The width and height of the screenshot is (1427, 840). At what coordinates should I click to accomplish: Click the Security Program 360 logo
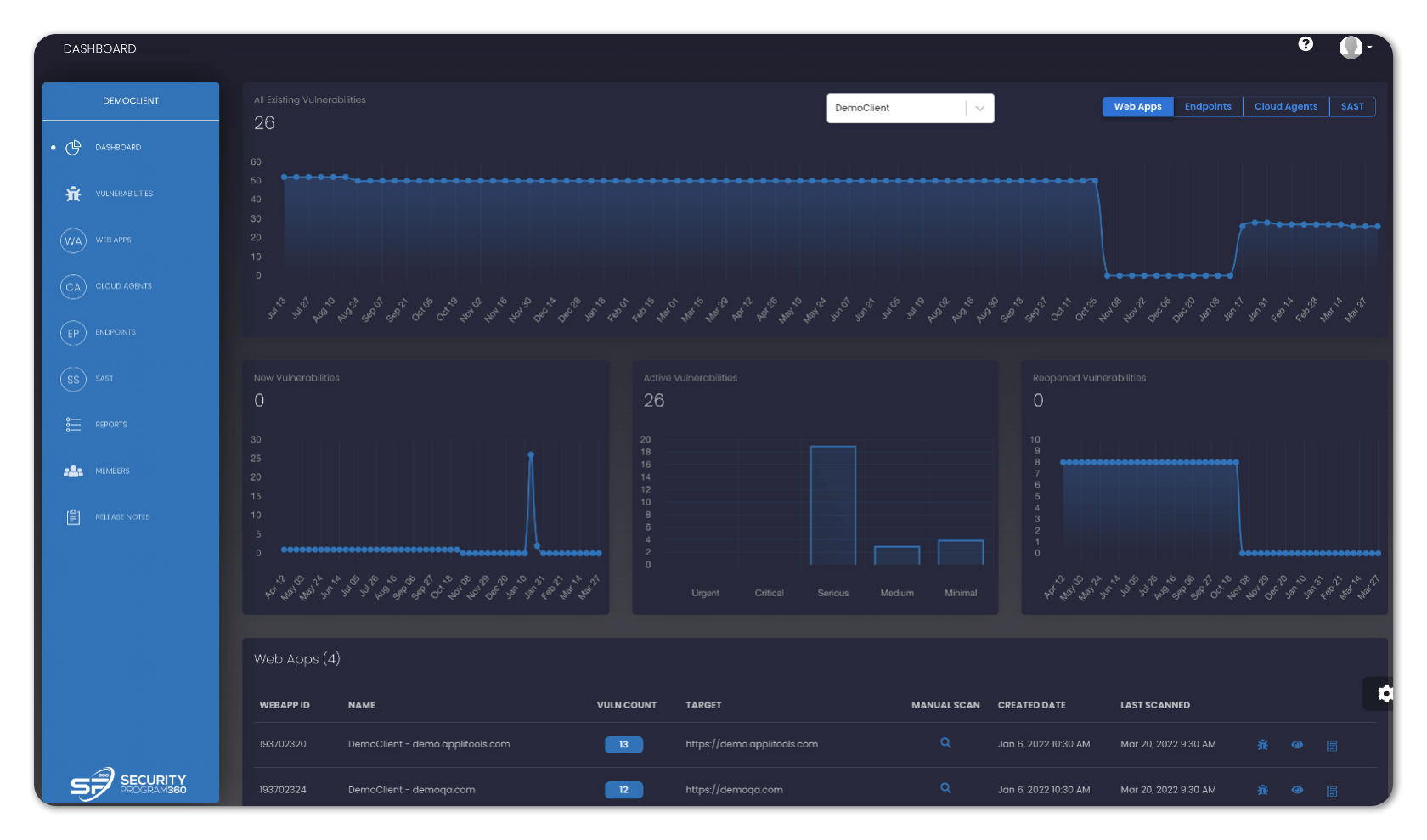point(128,784)
